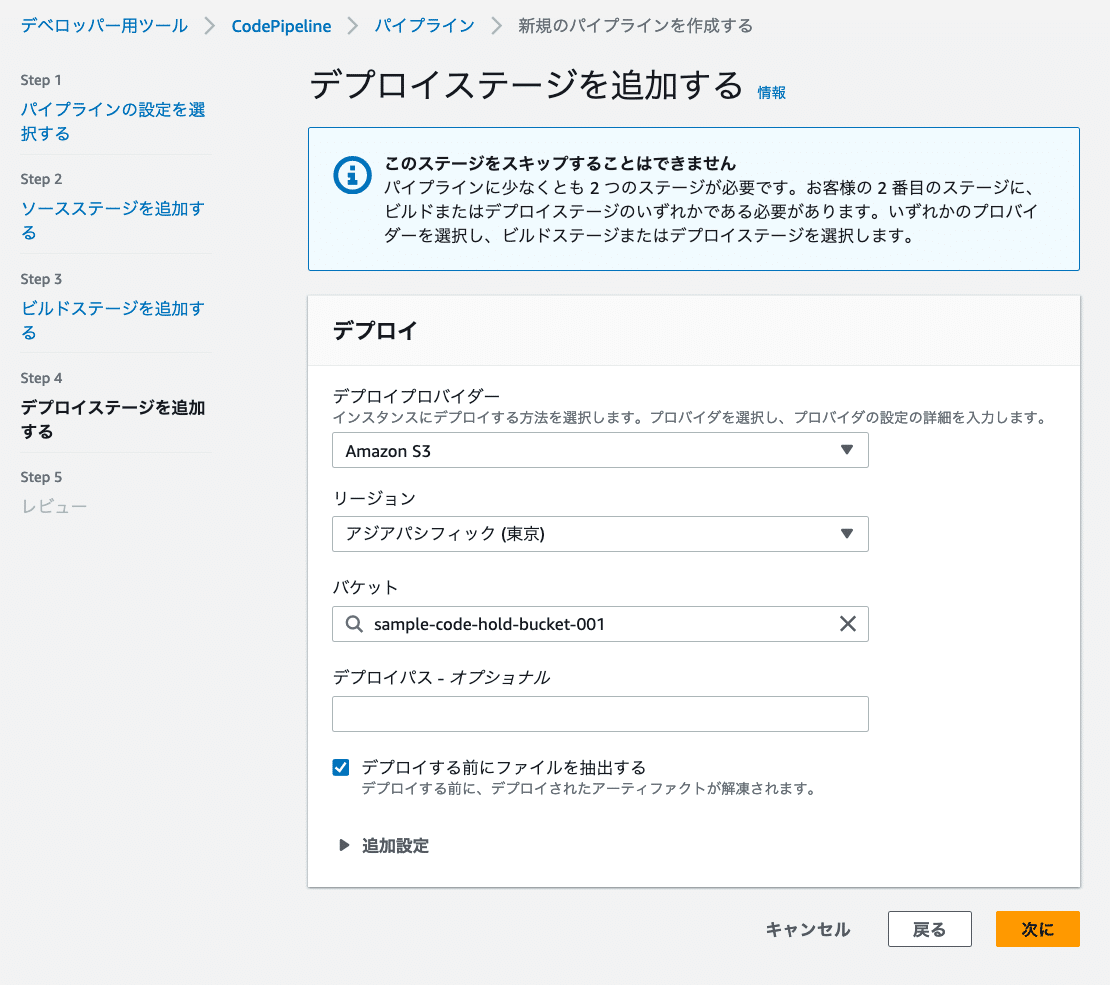Open the アジアパシフィック (東京) region dropdown

(600, 534)
